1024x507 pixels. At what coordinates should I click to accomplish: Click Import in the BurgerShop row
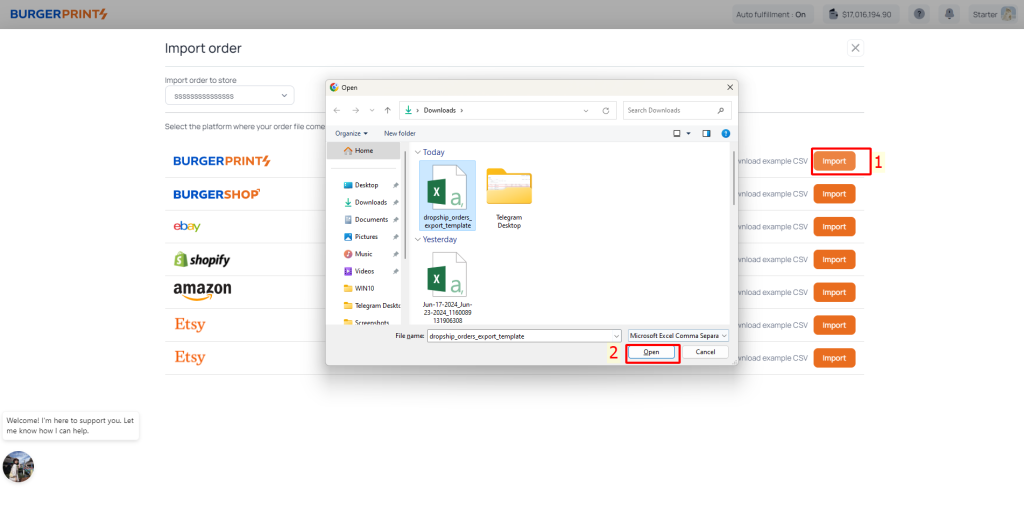click(834, 194)
